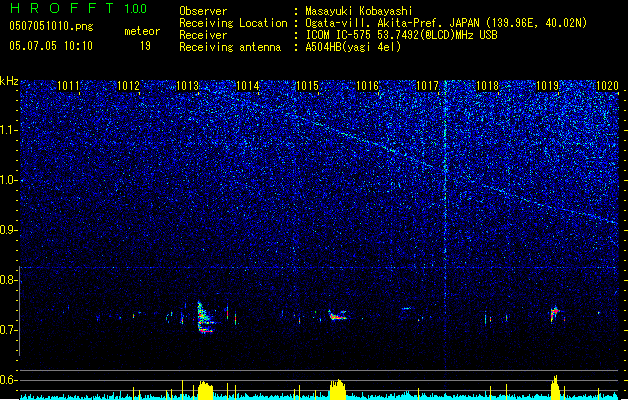The image size is (629, 400).
Task: Click the 1011 time axis label
Action: click(x=69, y=86)
